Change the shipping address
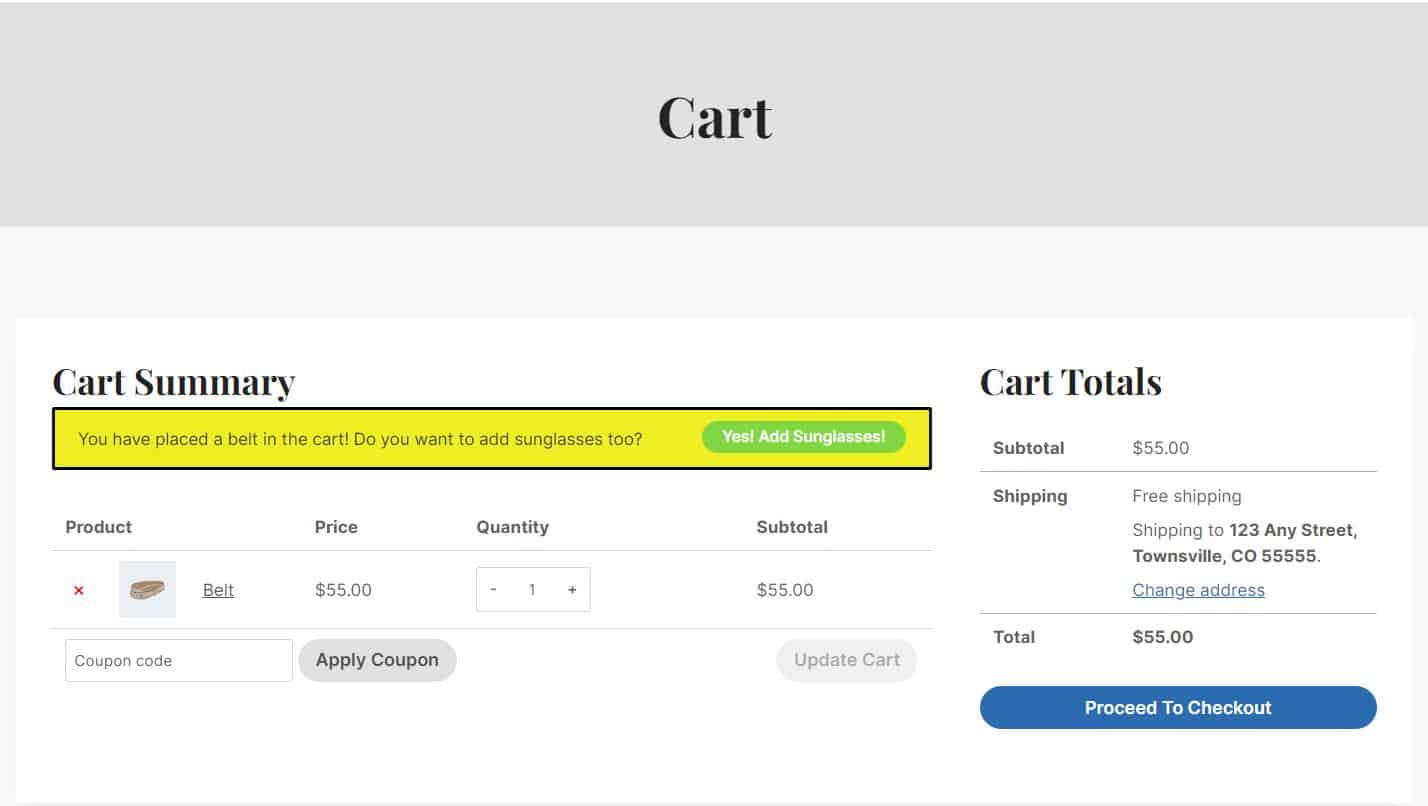 [1198, 590]
